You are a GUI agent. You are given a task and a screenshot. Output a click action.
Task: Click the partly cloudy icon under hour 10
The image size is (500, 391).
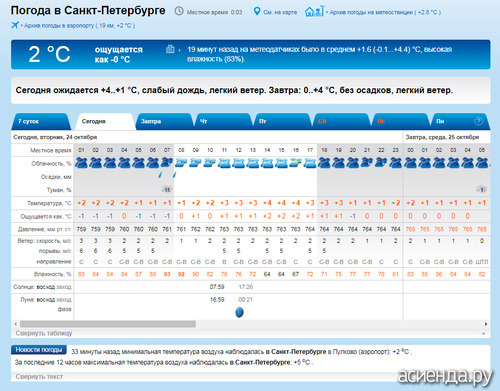(210, 163)
